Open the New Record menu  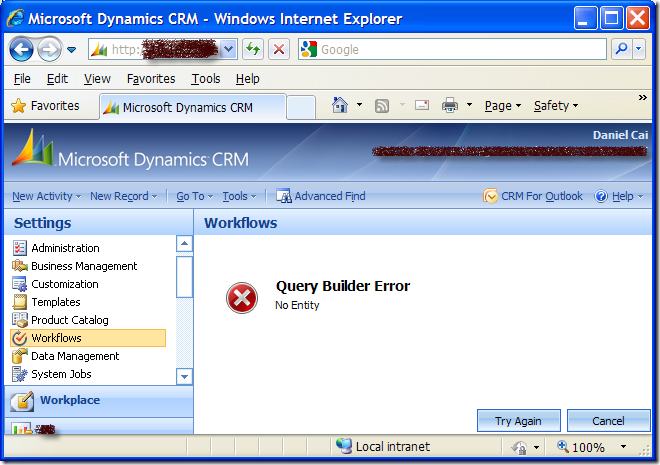(x=123, y=196)
